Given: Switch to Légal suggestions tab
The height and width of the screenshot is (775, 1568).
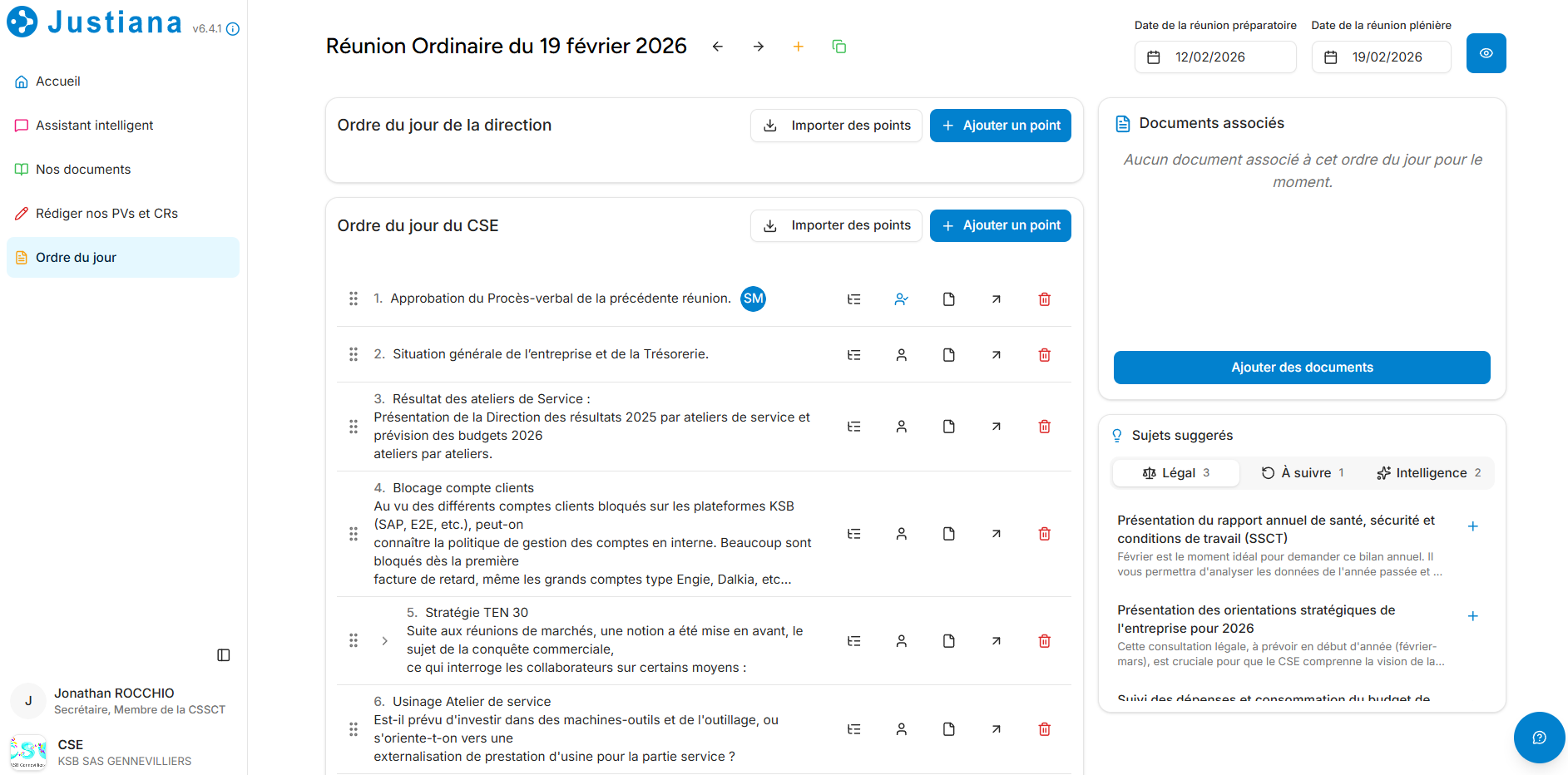Looking at the screenshot, I should [x=1176, y=473].
